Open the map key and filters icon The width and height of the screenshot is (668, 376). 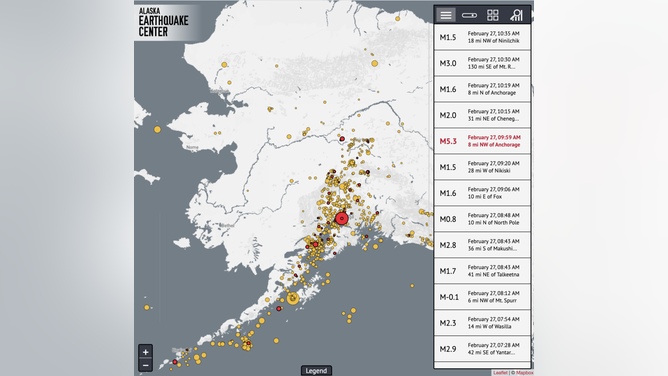point(516,15)
